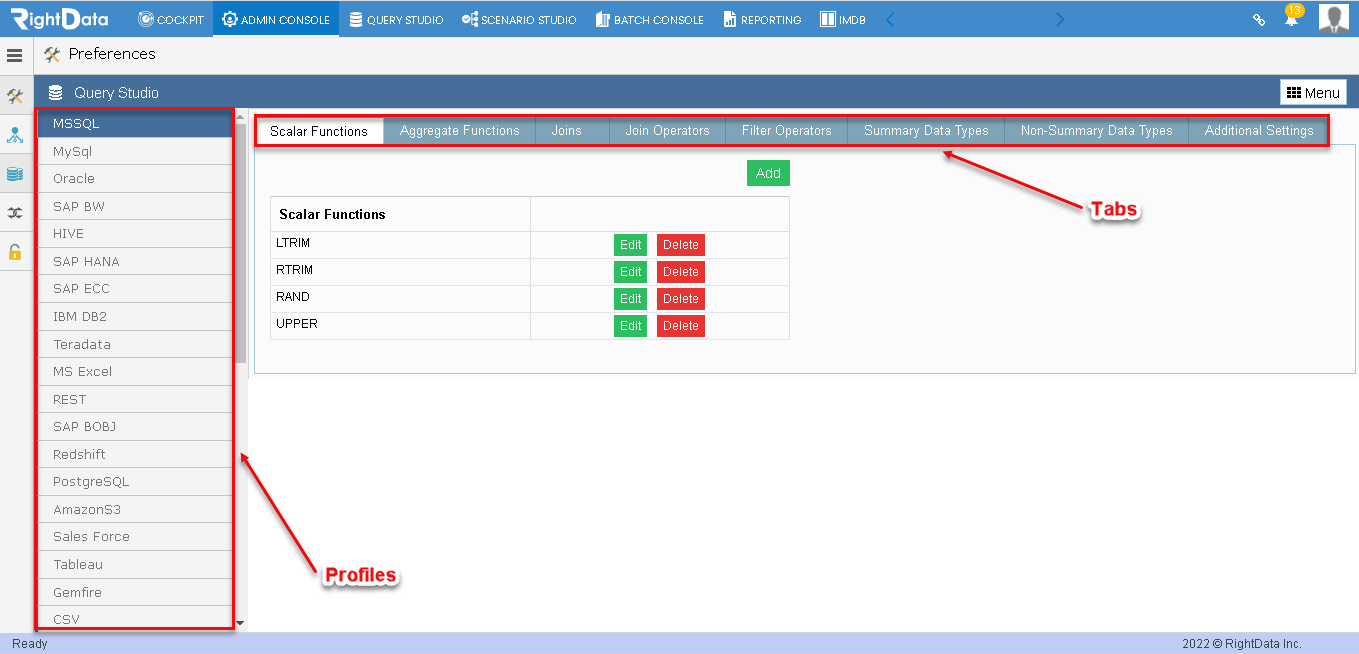Click the notification bell icon

[x=1291, y=19]
